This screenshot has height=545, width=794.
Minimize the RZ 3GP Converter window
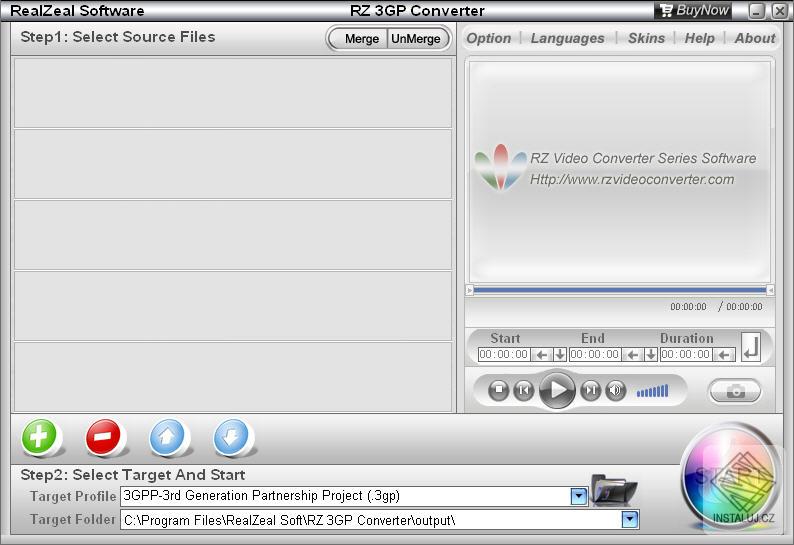pos(757,11)
